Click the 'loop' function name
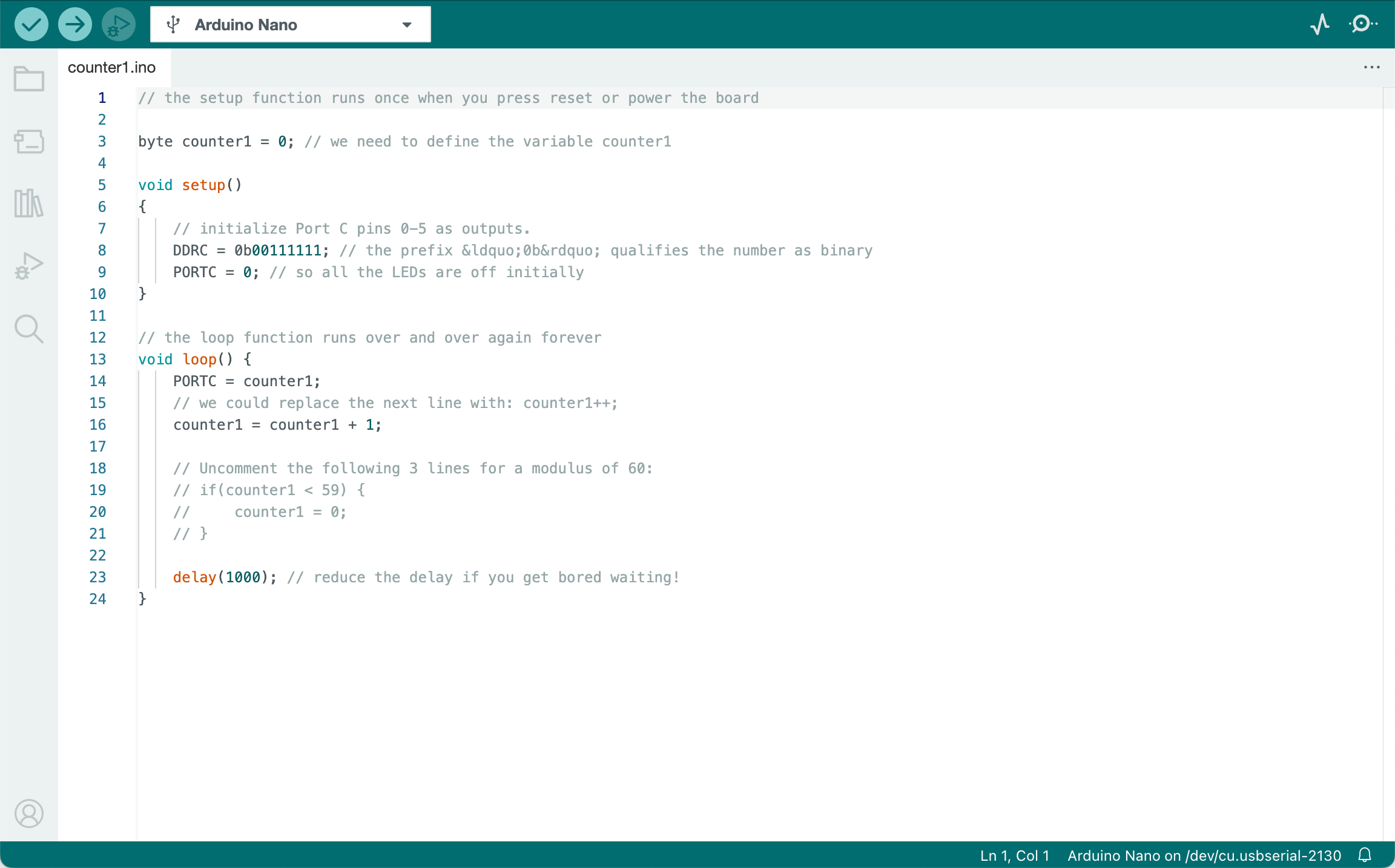 [x=199, y=360]
